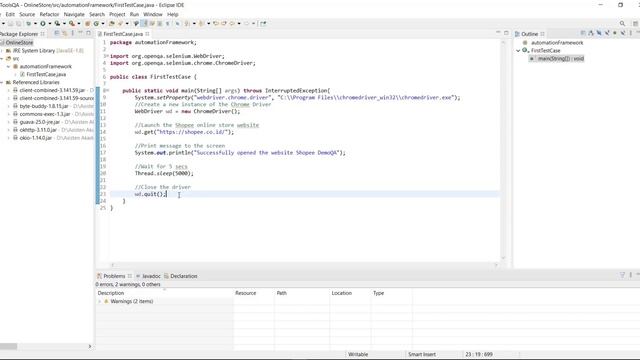Select the Problems tab
640x360 pixels.
click(x=114, y=276)
